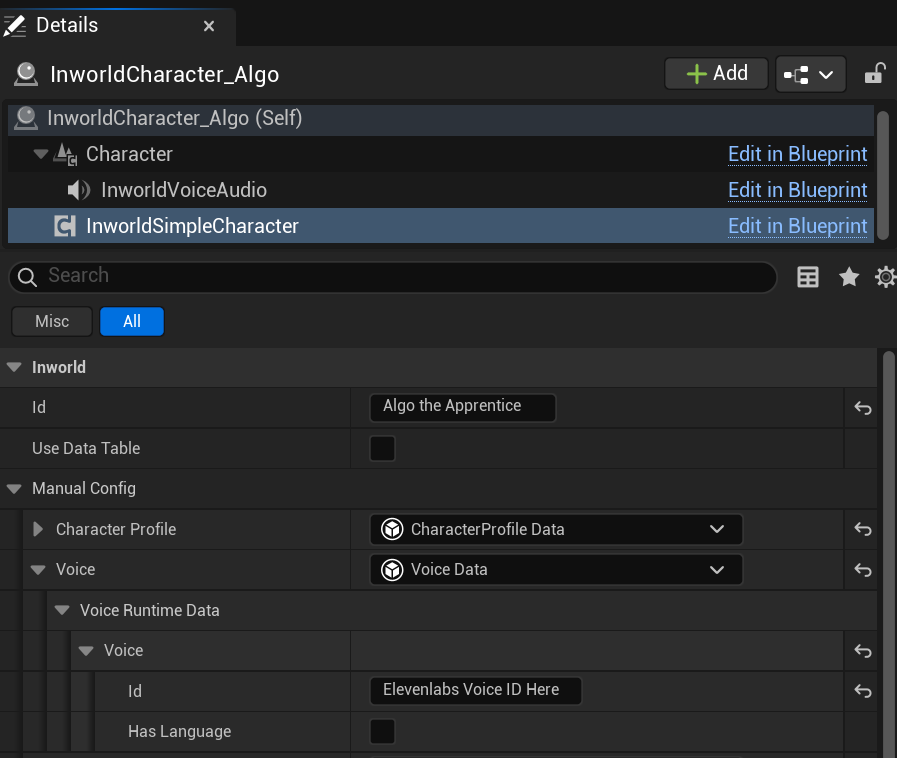Select the All filter toggle

point(131,321)
